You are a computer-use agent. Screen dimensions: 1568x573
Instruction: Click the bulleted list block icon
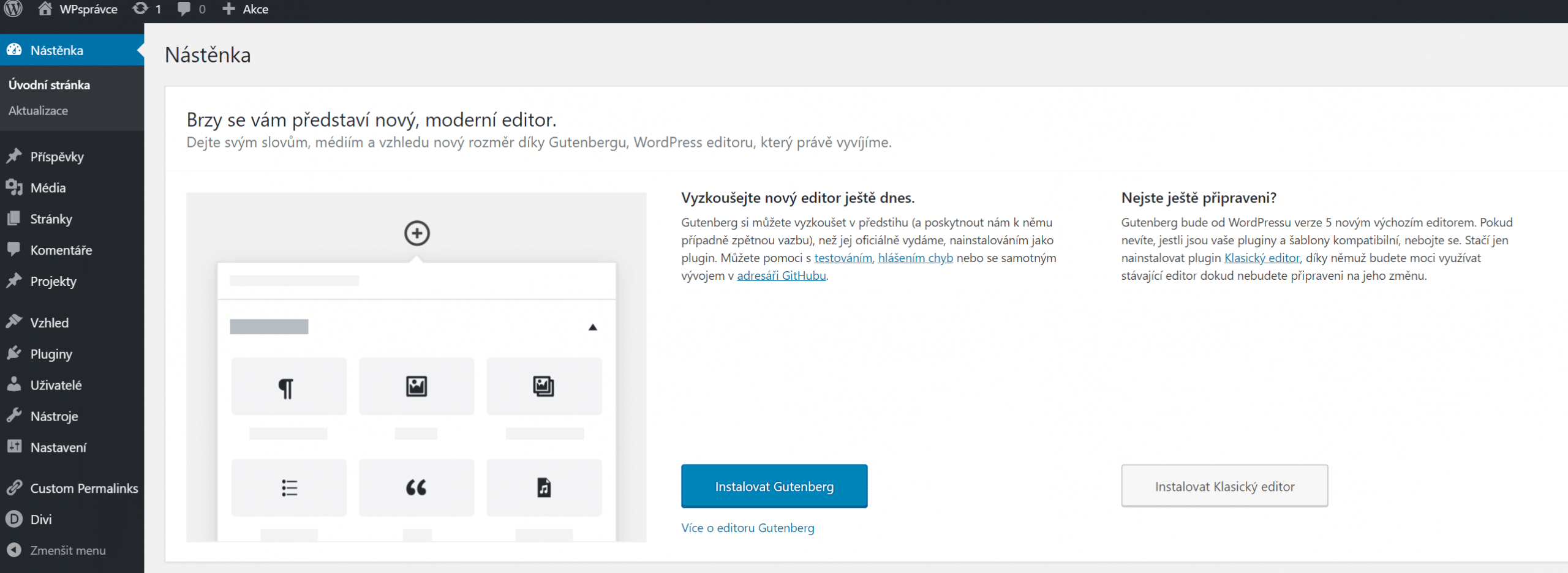tap(289, 488)
